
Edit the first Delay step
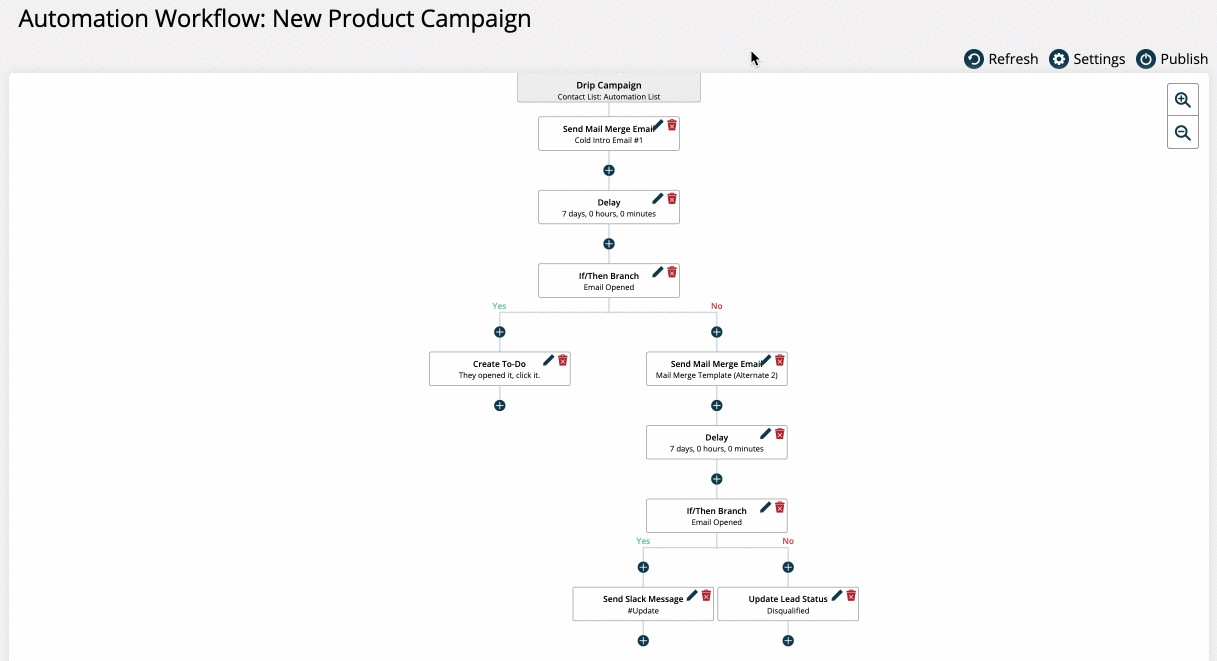click(658, 198)
